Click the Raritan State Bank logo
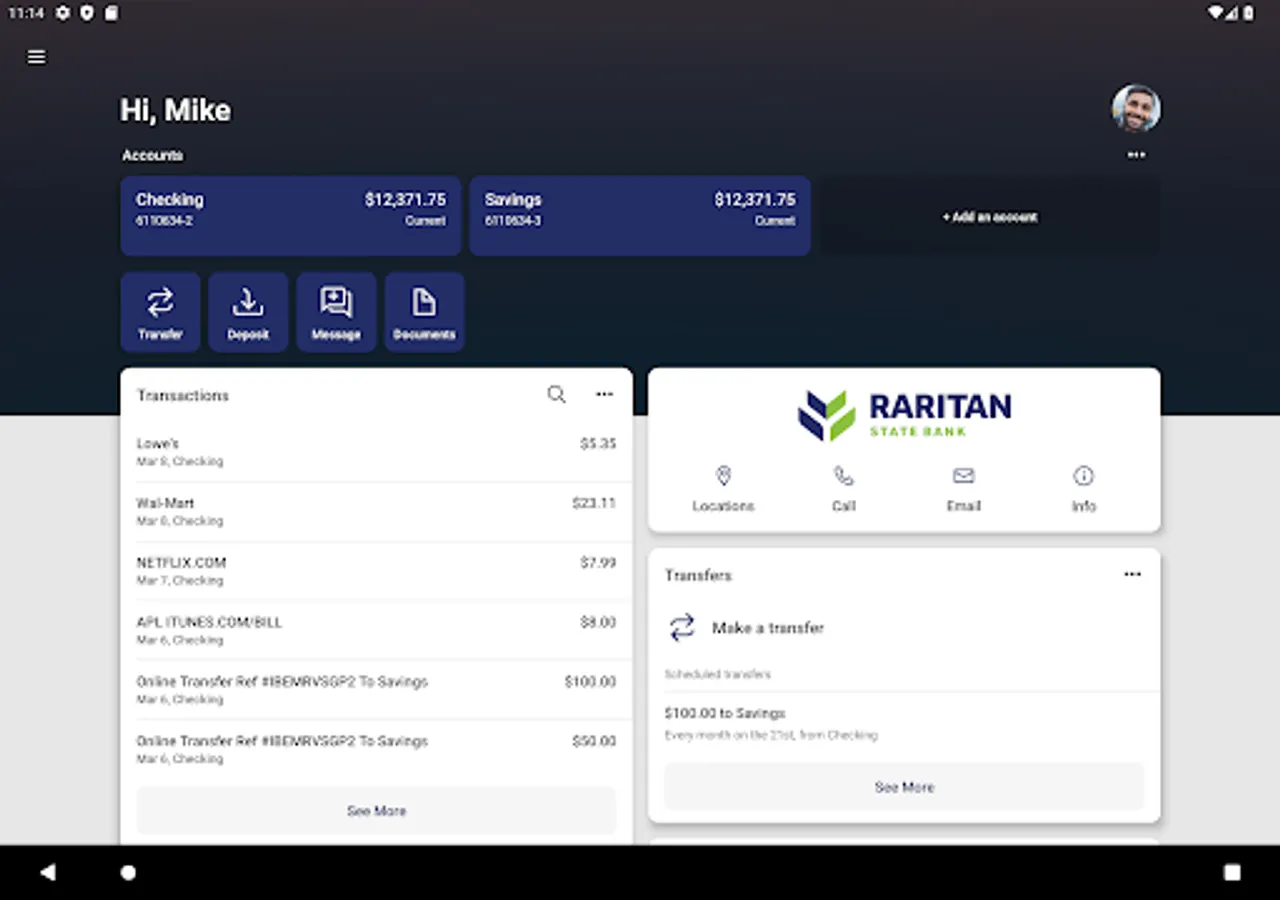The image size is (1280, 900). (904, 415)
